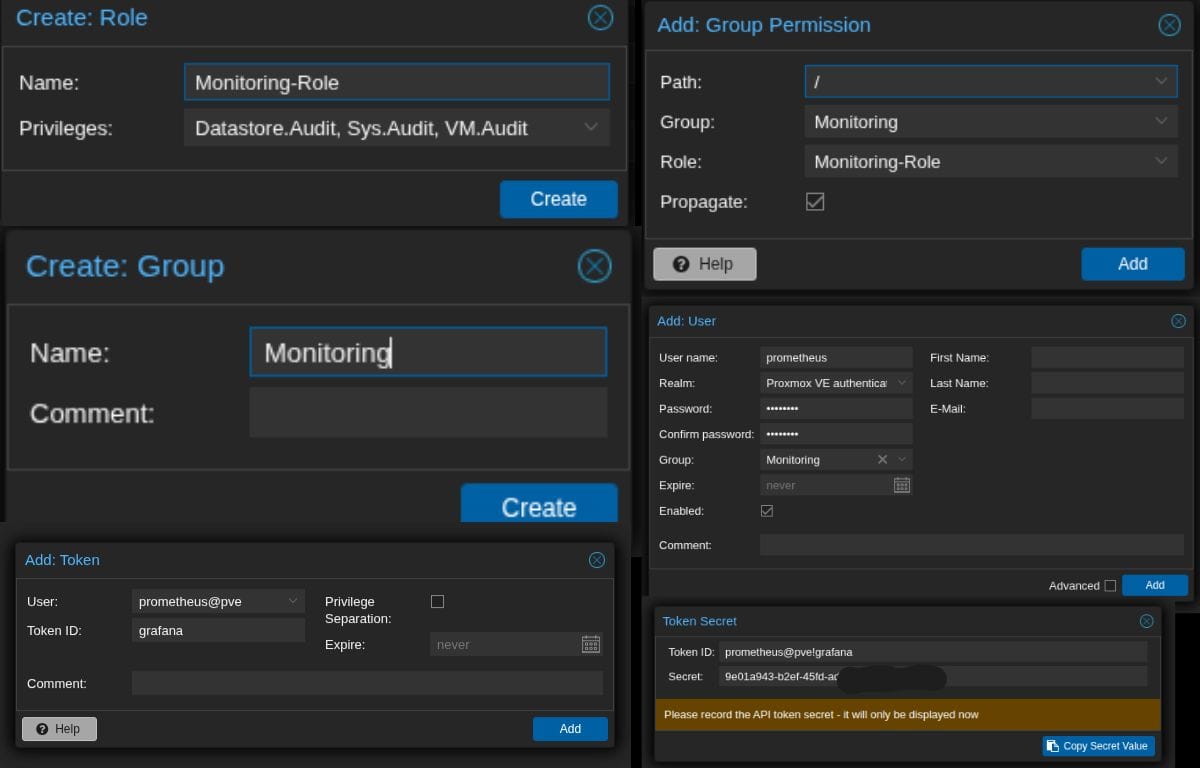The height and width of the screenshot is (768, 1200).
Task: Click the User name field containing prometheus
Action: (x=836, y=357)
